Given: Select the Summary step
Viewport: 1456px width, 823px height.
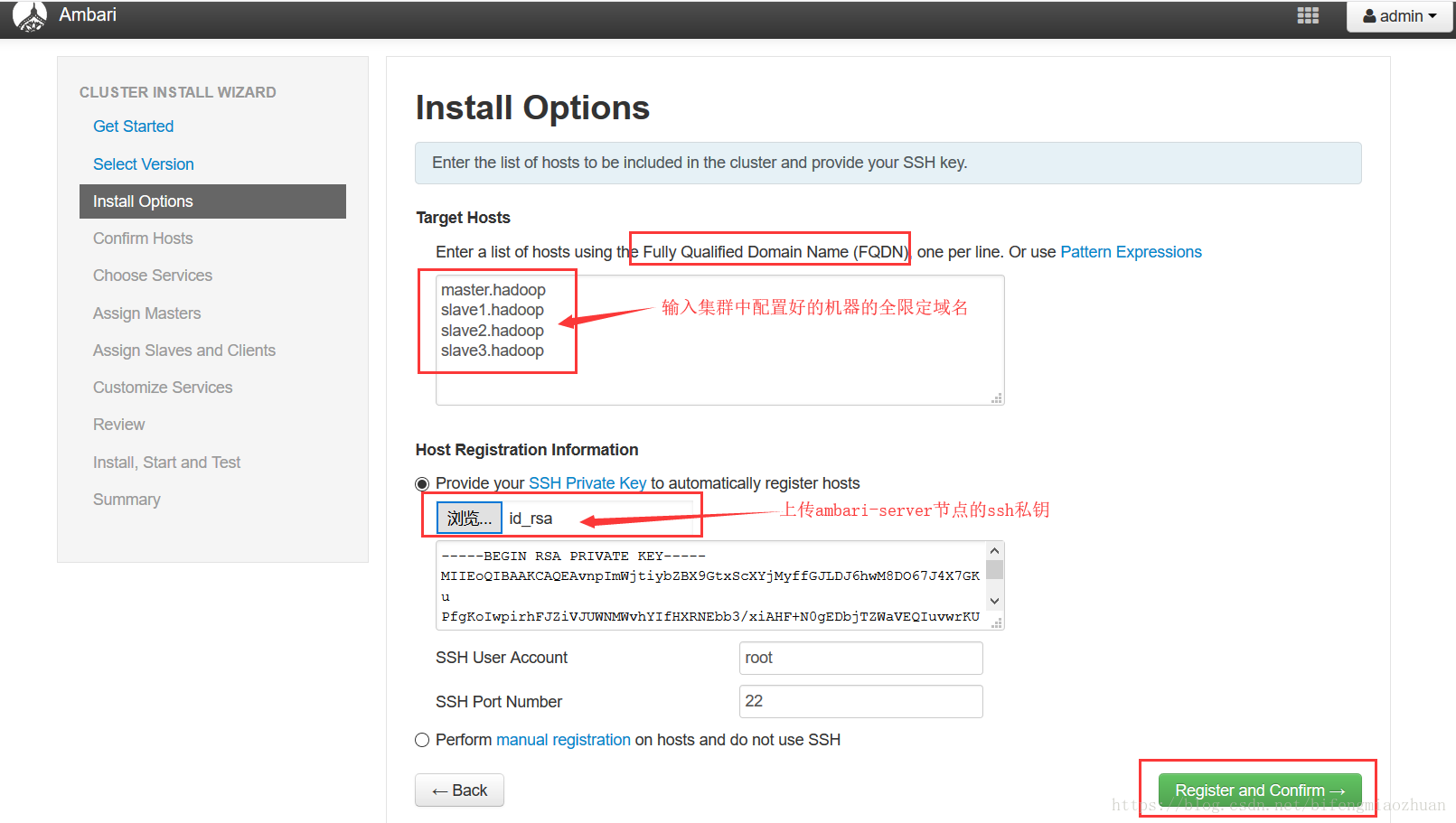Looking at the screenshot, I should [x=127, y=500].
